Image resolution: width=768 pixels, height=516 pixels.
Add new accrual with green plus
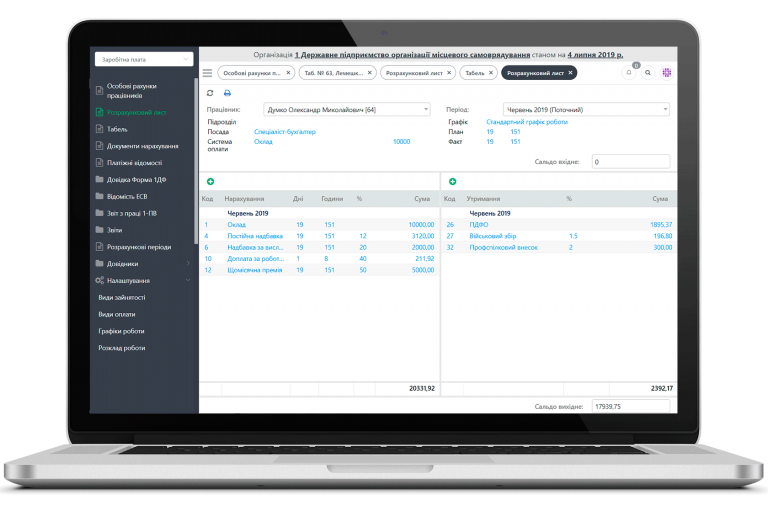(210, 181)
